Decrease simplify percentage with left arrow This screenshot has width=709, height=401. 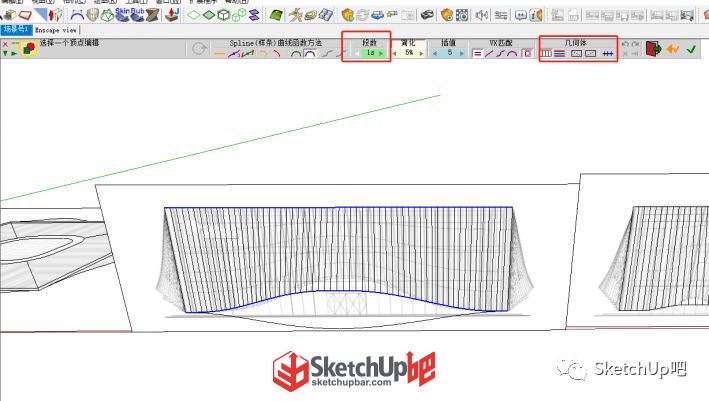[395, 53]
